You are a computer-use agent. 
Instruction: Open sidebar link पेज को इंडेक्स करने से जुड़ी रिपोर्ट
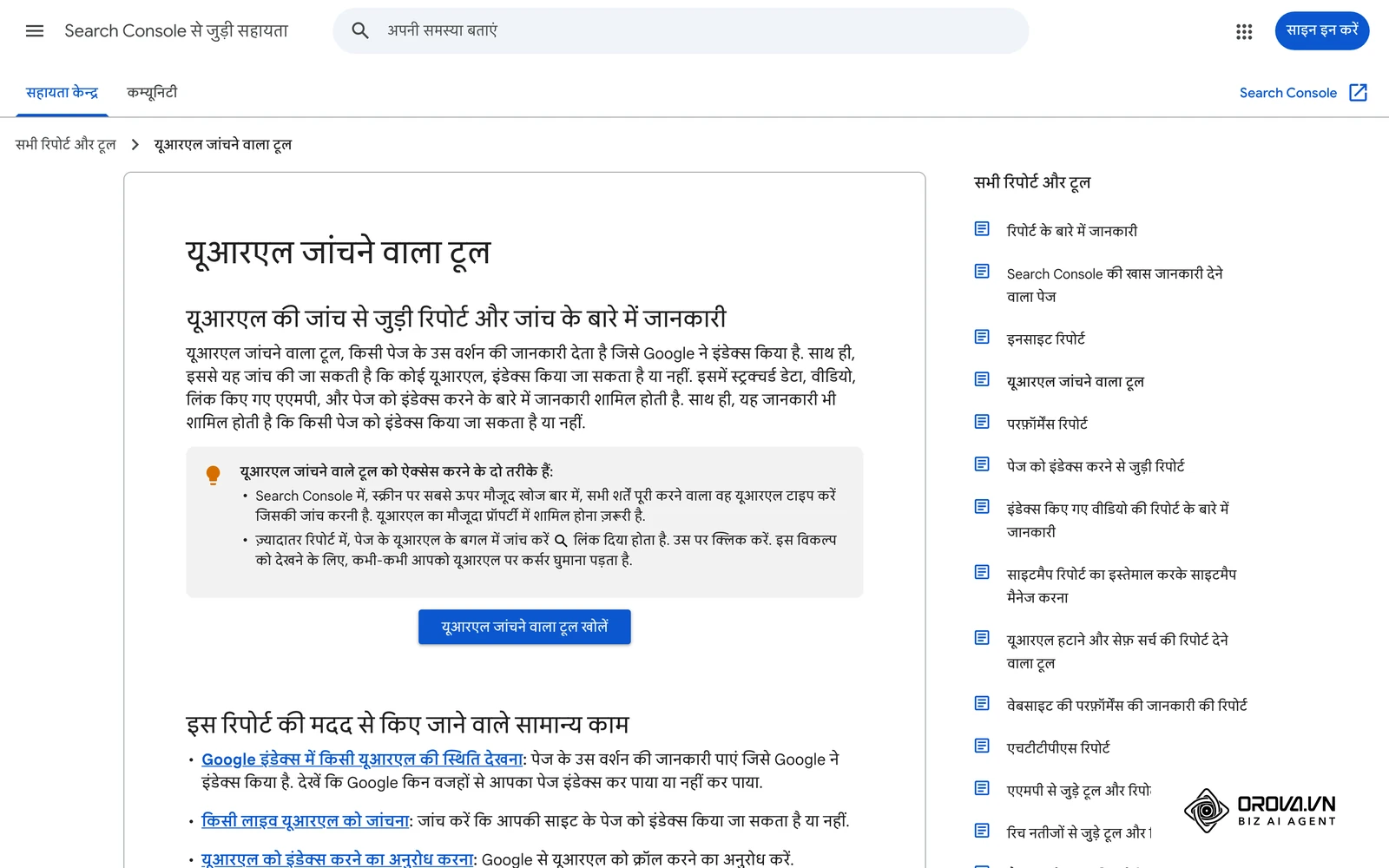[x=1096, y=466]
